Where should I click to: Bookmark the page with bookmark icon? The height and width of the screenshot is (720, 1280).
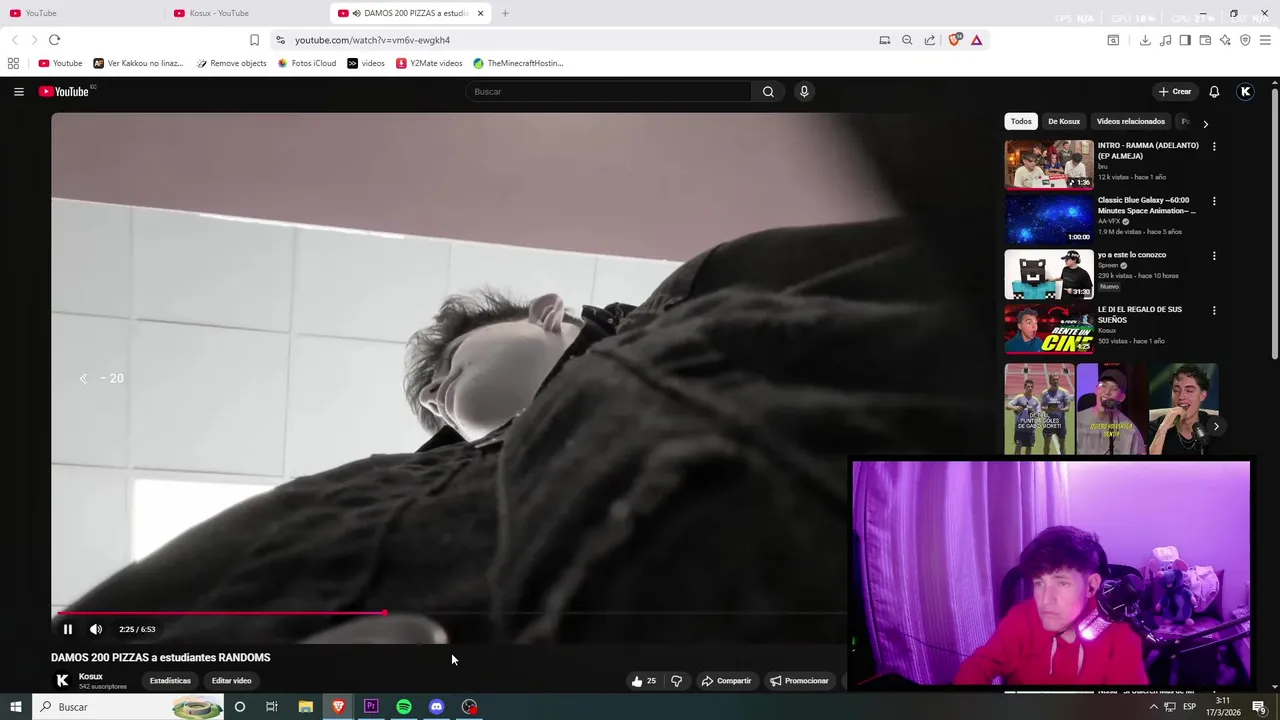[254, 40]
